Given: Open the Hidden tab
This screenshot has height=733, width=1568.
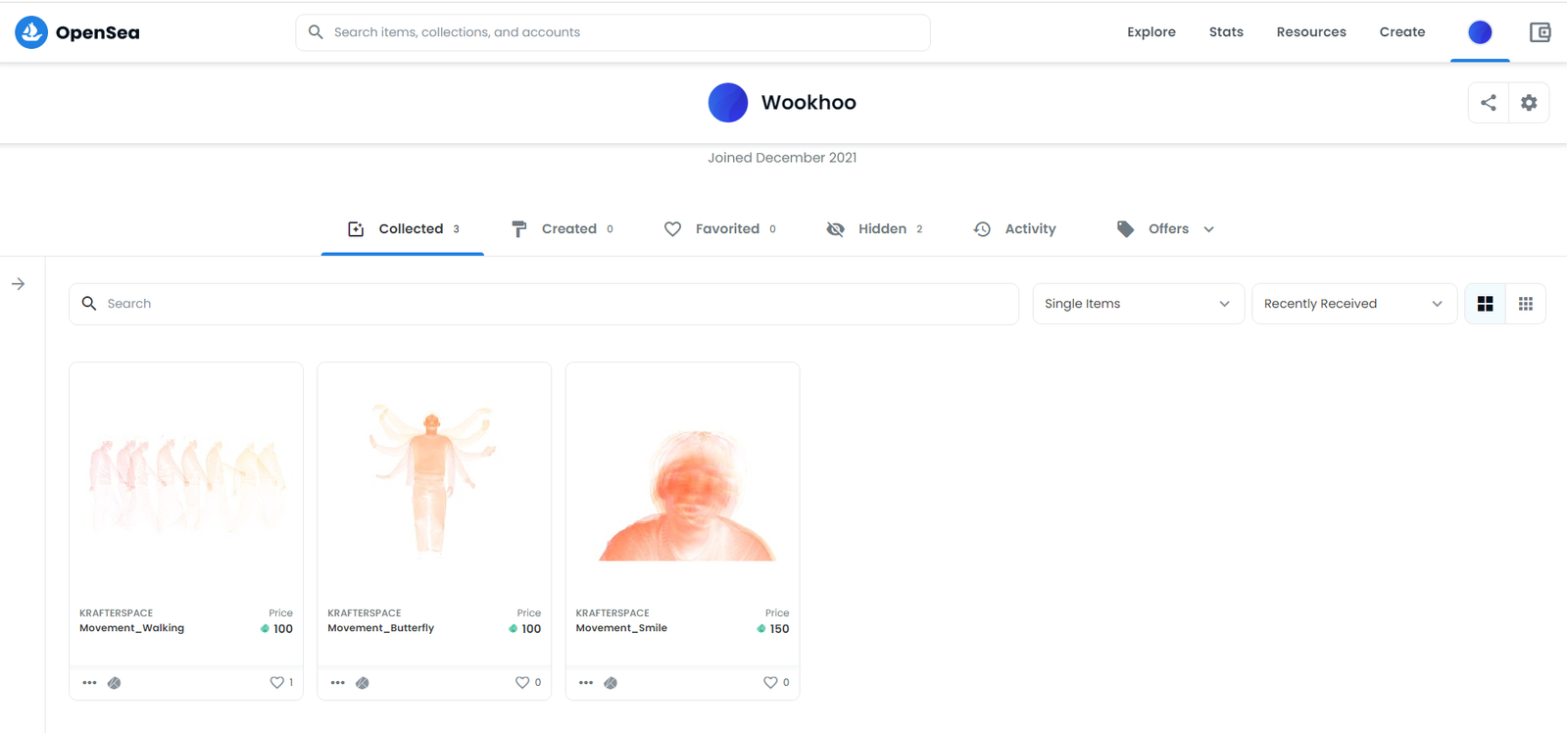Looking at the screenshot, I should click(x=874, y=229).
